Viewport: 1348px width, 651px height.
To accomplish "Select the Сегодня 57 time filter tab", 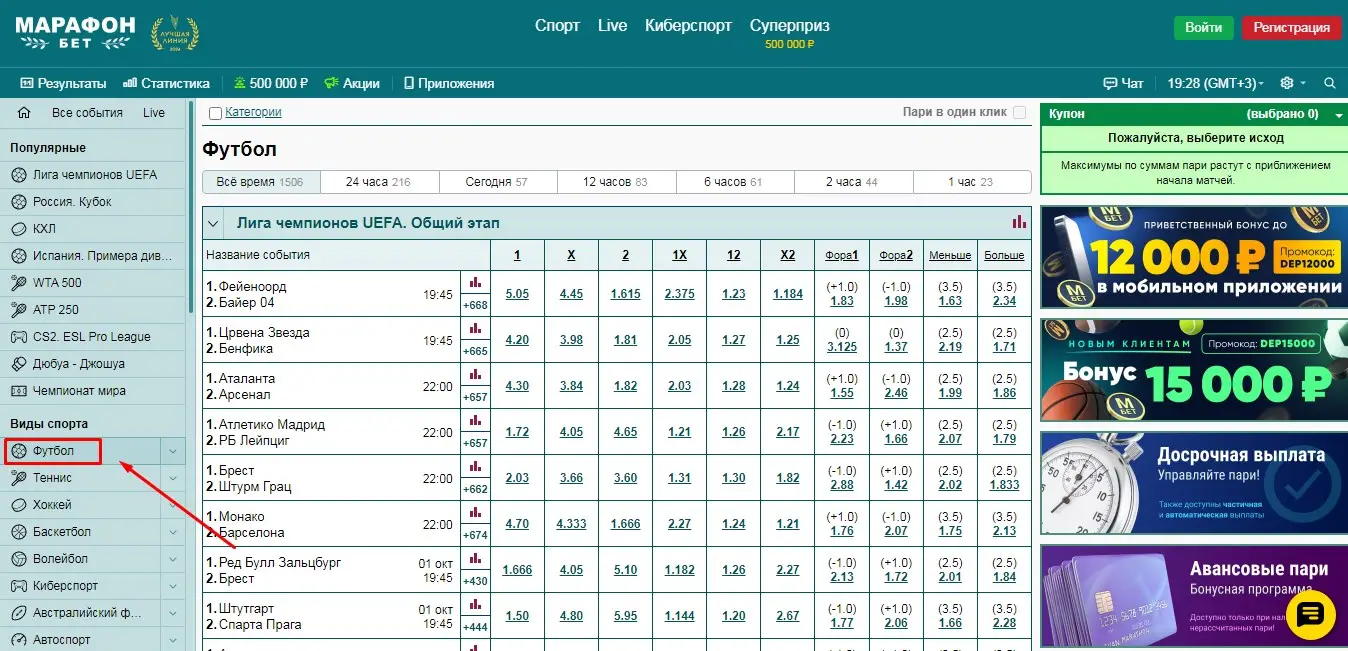I will pos(497,181).
